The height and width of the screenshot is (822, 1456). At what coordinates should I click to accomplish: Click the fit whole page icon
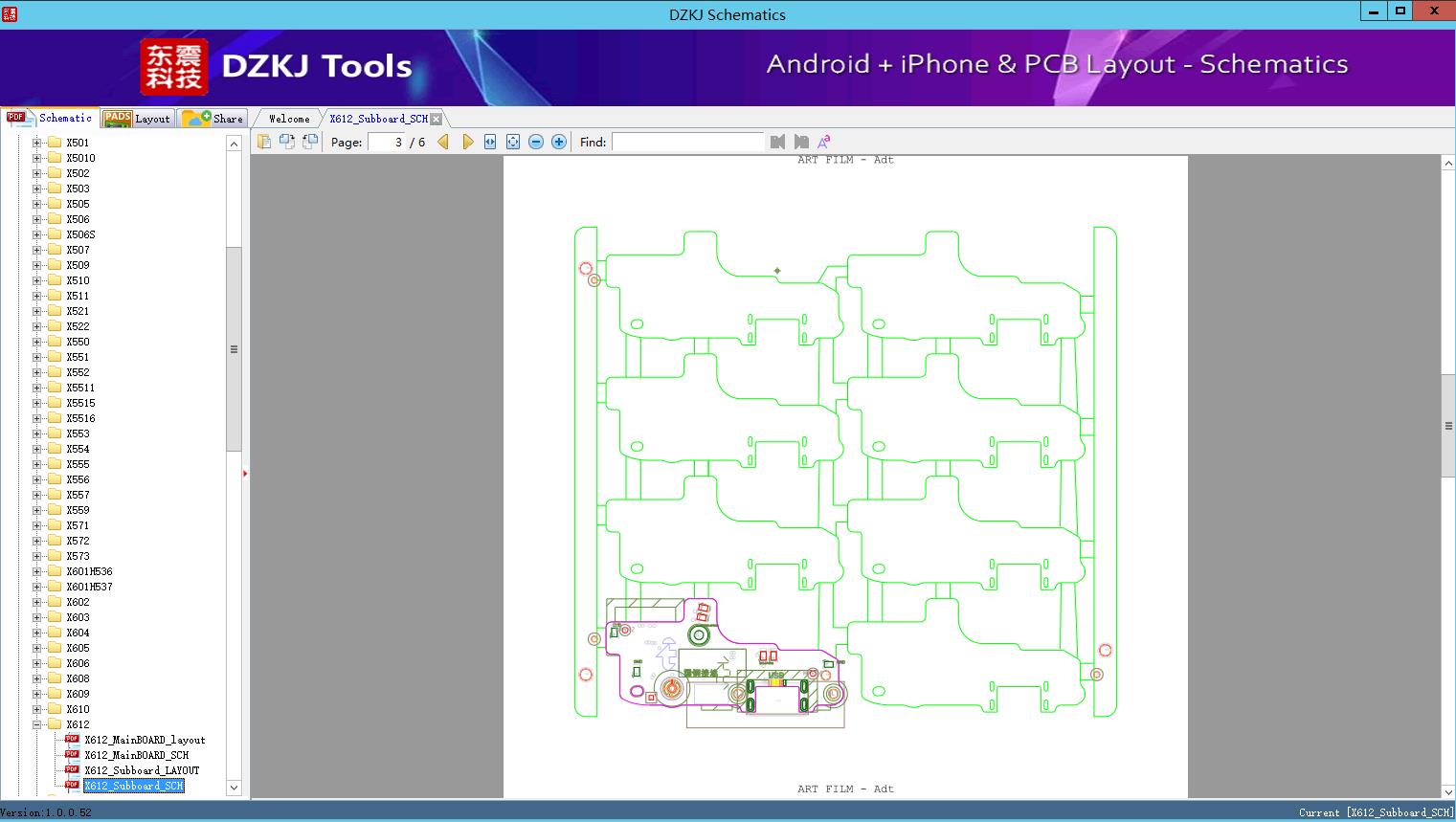coord(513,142)
